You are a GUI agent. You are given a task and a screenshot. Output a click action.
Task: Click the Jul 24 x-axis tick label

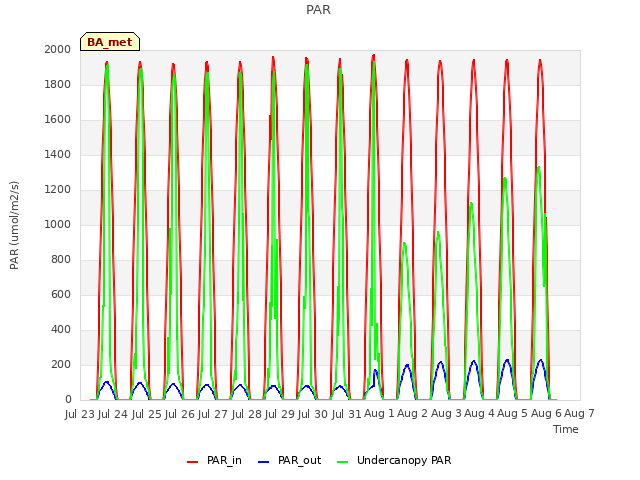[113, 414]
